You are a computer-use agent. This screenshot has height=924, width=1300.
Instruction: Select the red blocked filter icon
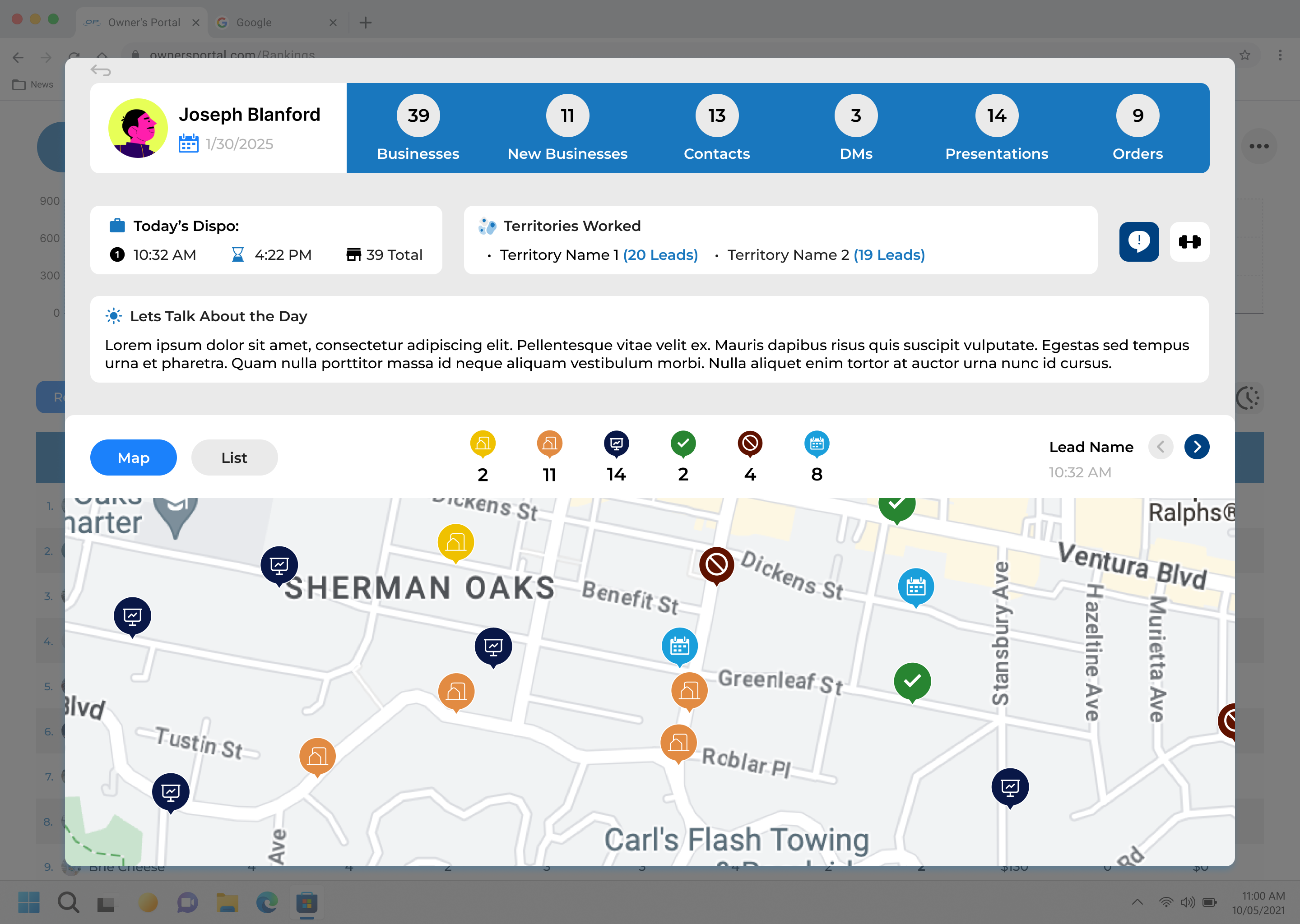[x=750, y=444]
